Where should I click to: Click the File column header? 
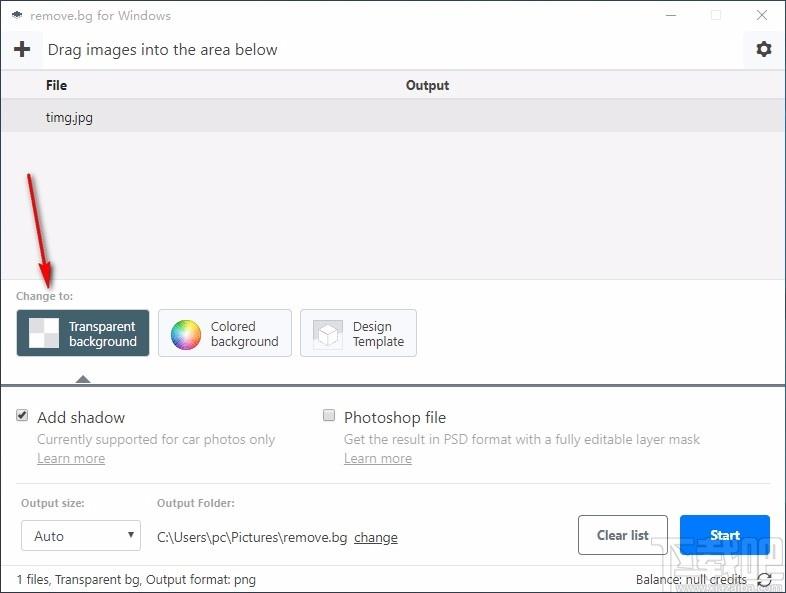(x=57, y=85)
